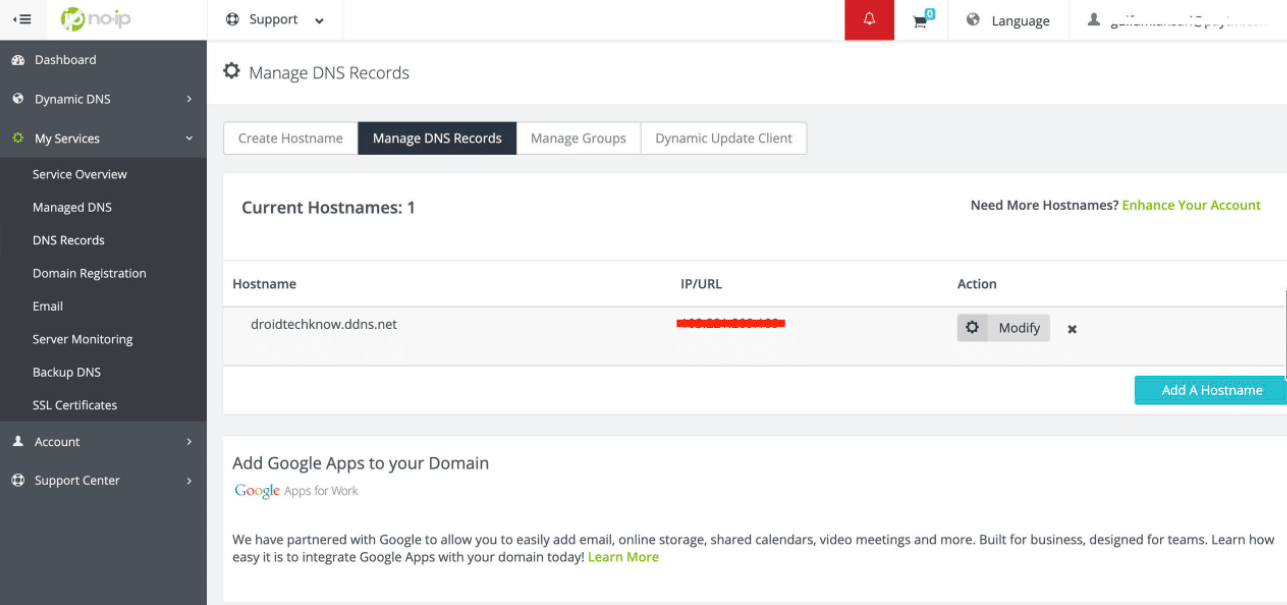This screenshot has width=1287, height=605.
Task: Open the shopping cart
Action: tap(921, 19)
